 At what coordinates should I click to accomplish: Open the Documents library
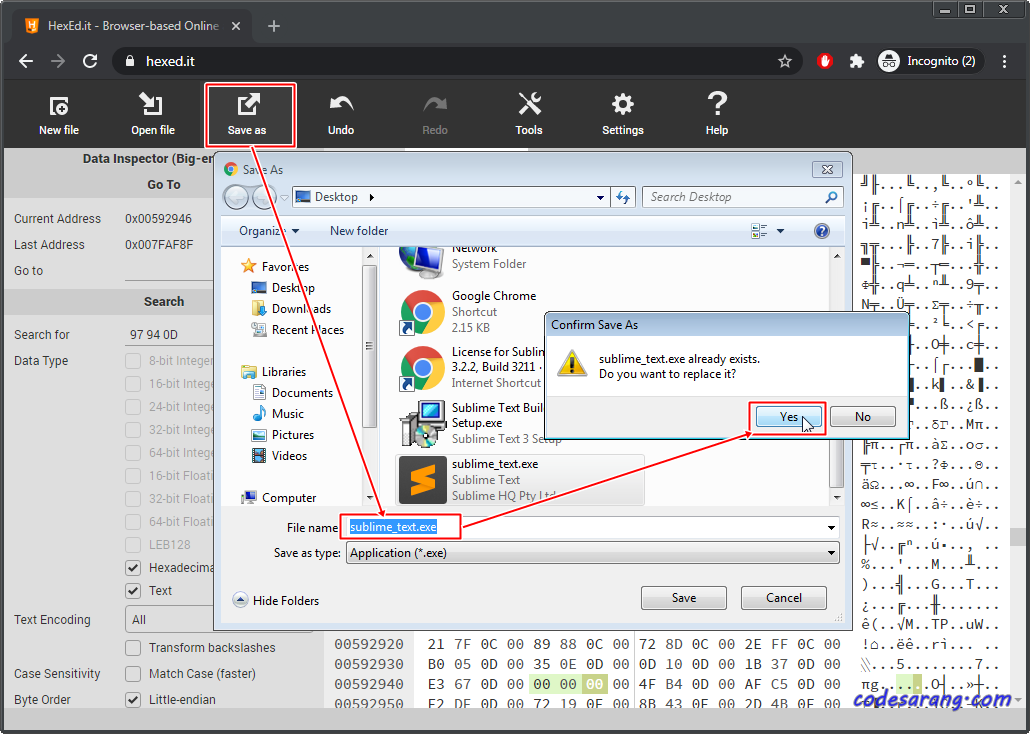tap(293, 393)
